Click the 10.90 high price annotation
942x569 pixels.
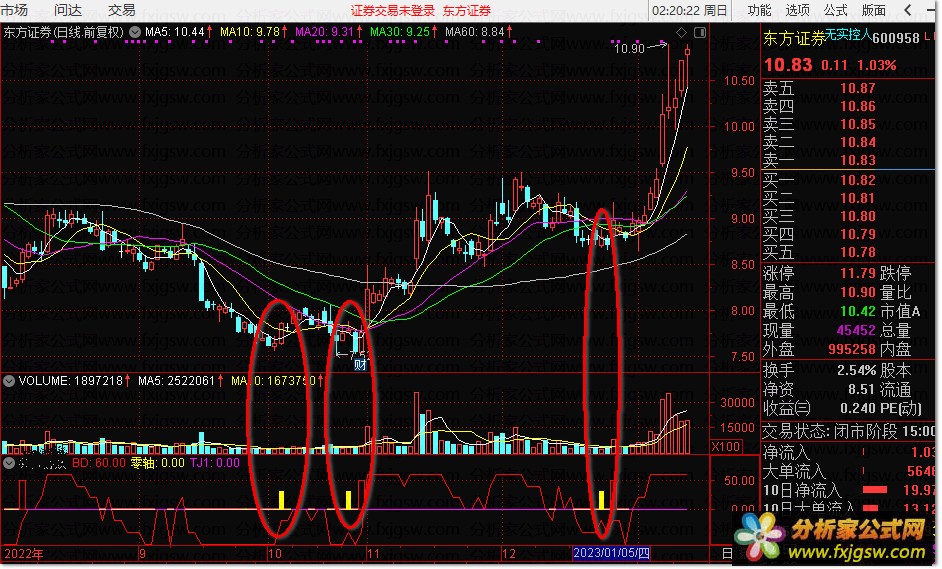tap(629, 49)
